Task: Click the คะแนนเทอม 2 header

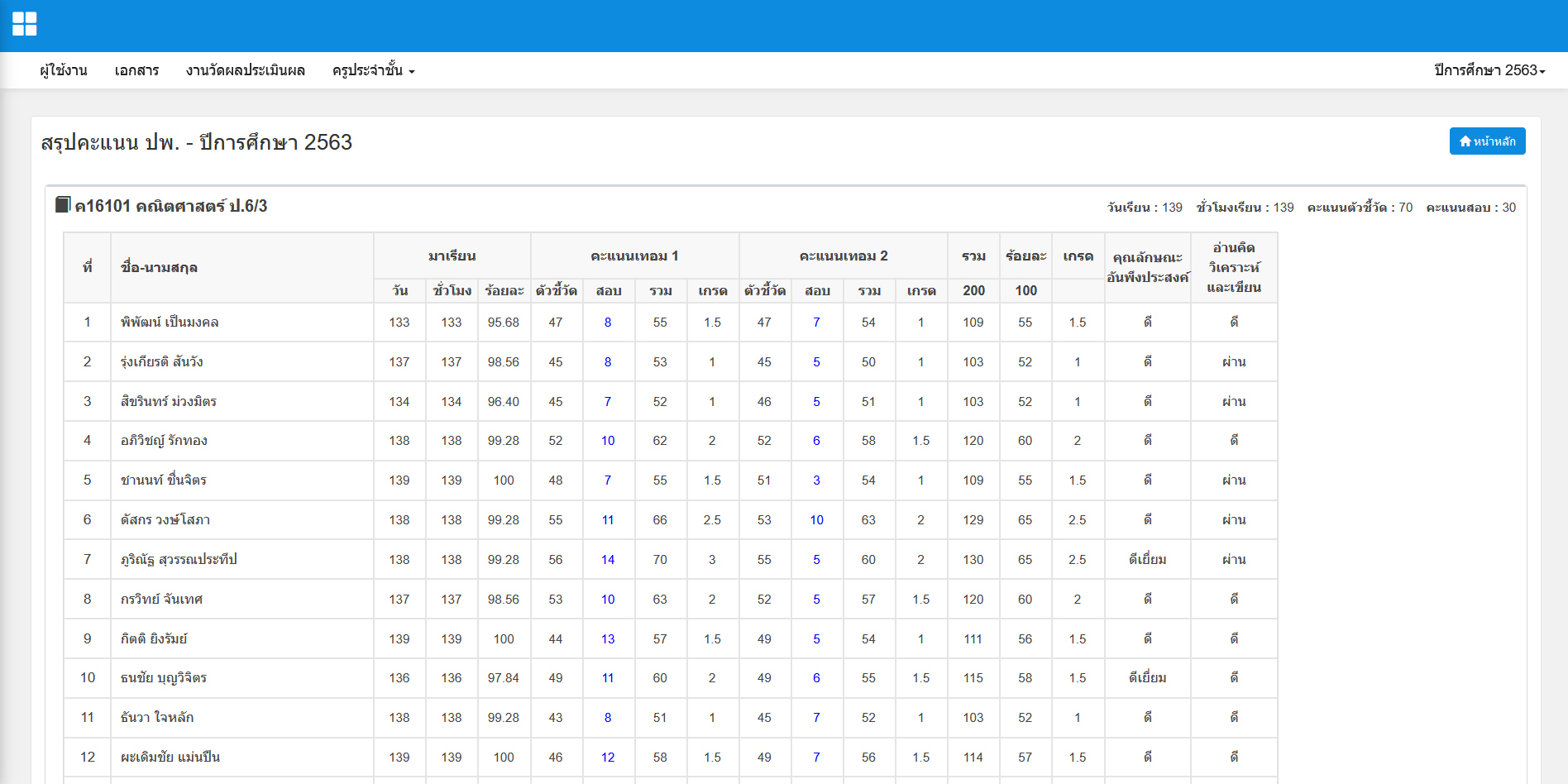Action: pyautogui.click(x=844, y=256)
